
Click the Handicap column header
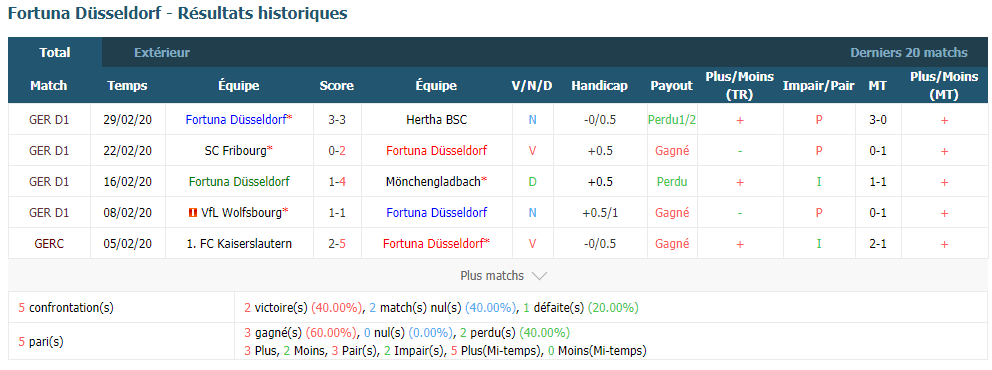[599, 86]
